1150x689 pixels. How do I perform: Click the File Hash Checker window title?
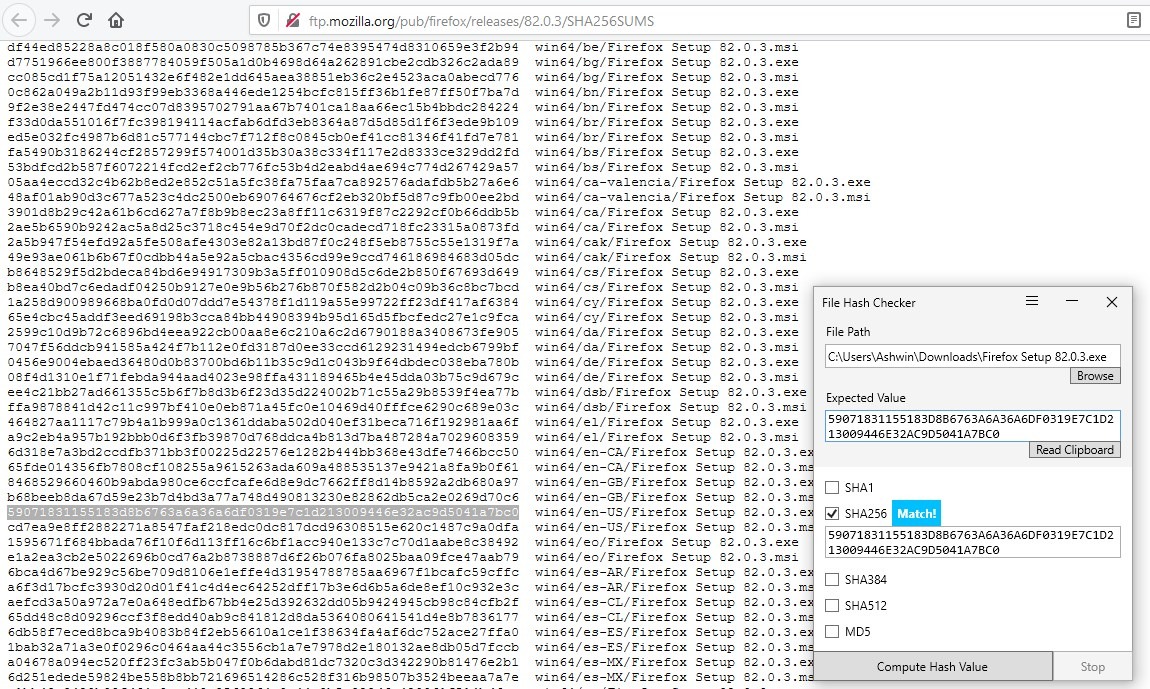[868, 302]
